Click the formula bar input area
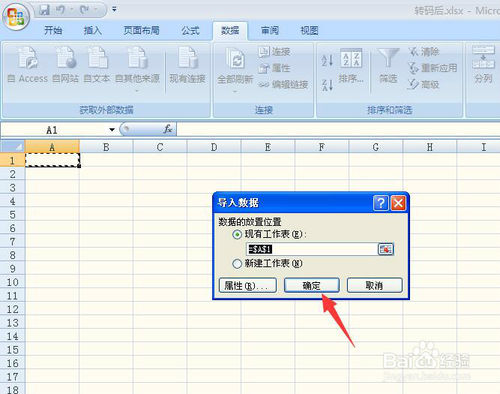 coord(338,129)
